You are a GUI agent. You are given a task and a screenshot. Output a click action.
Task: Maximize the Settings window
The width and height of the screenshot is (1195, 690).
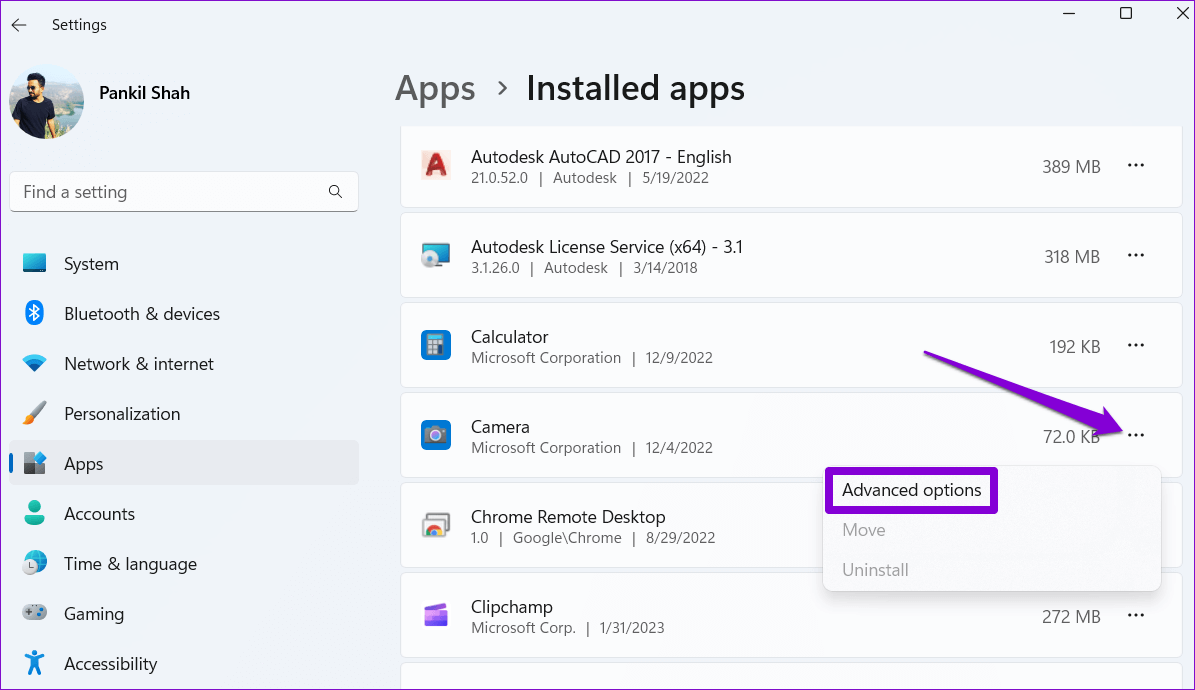point(1126,13)
